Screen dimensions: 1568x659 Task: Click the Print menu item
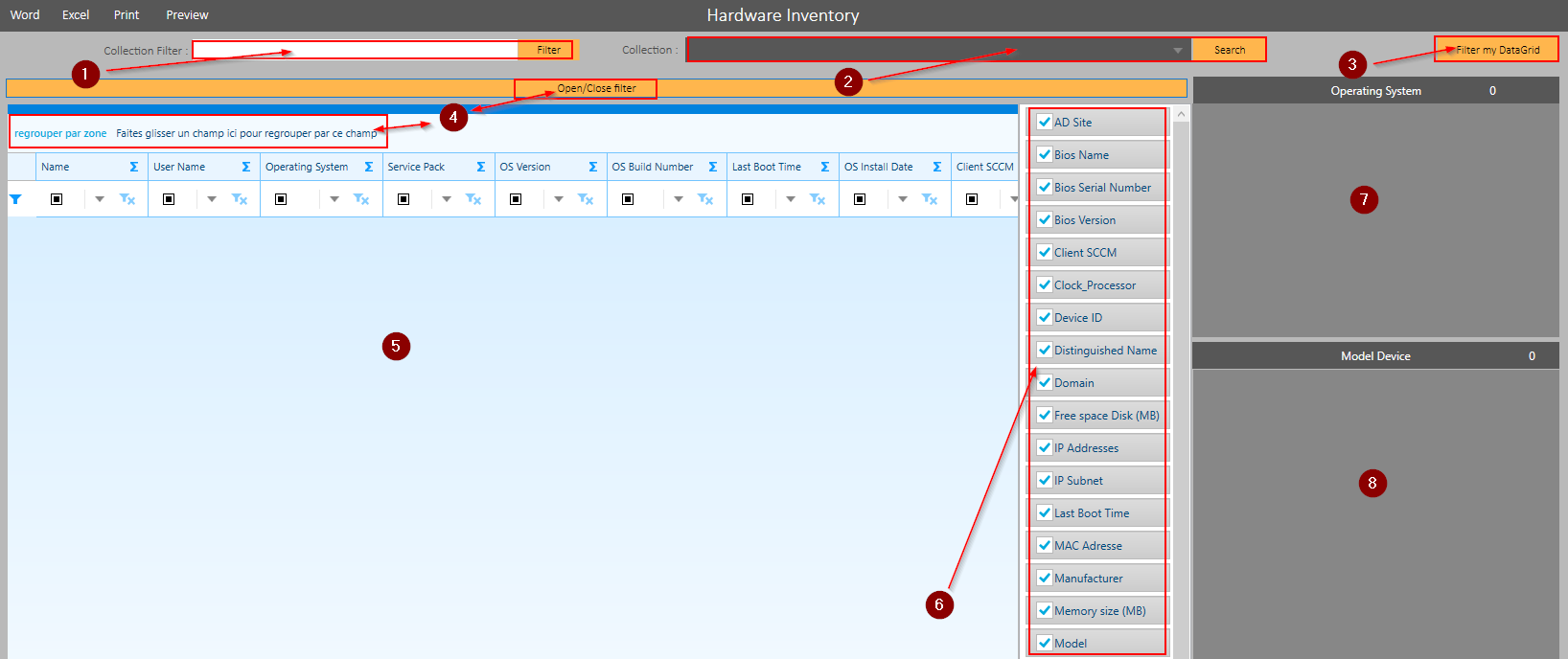127,14
